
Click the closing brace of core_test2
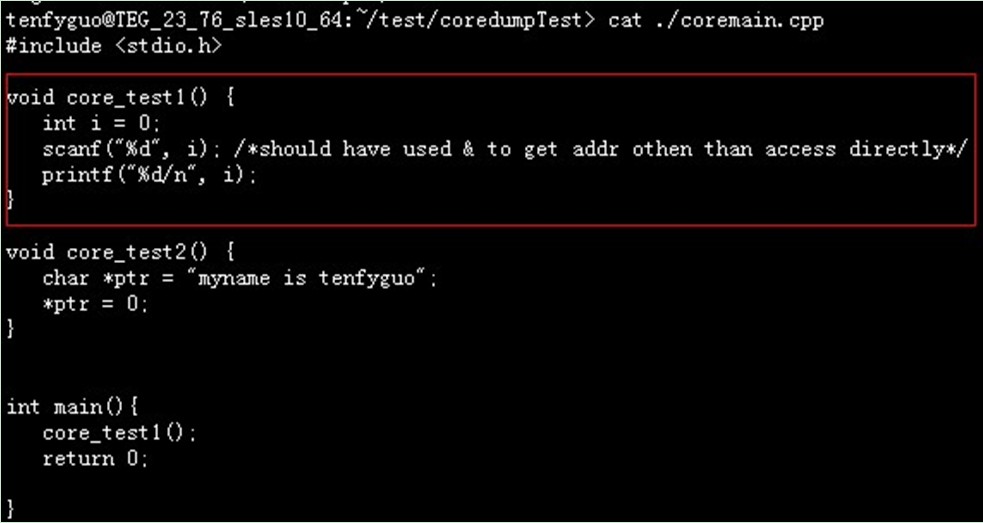[9, 329]
